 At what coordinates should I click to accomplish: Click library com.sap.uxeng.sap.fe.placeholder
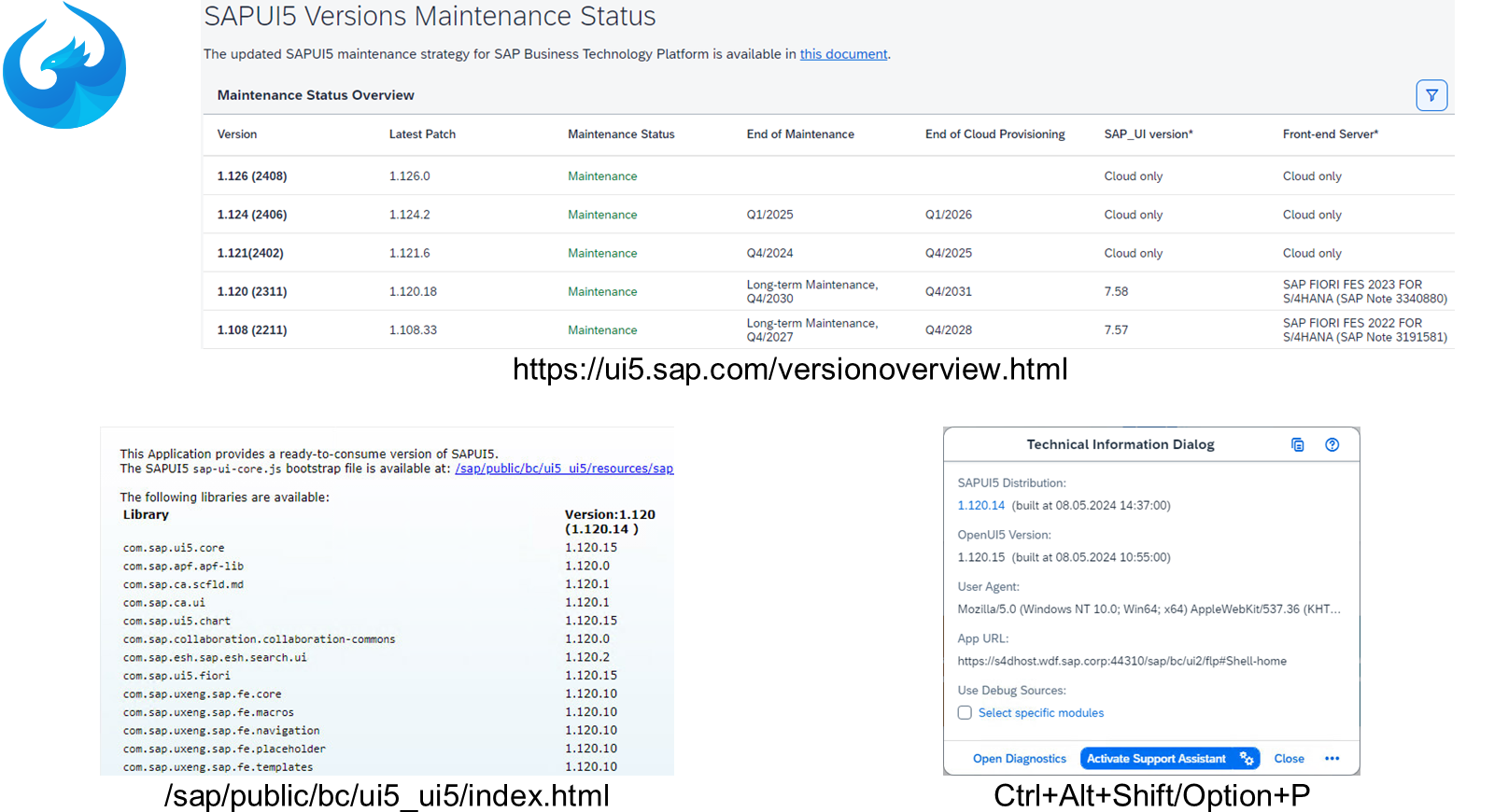click(224, 749)
